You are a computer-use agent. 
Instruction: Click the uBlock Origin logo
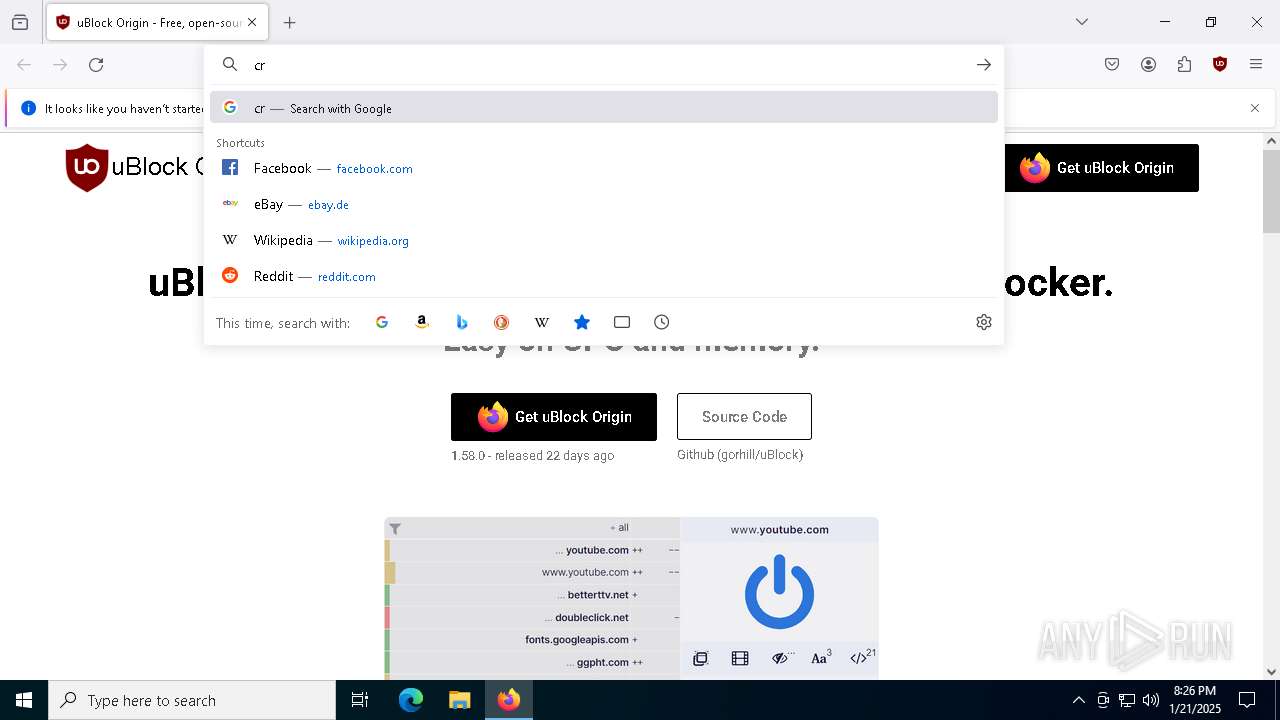coord(86,167)
